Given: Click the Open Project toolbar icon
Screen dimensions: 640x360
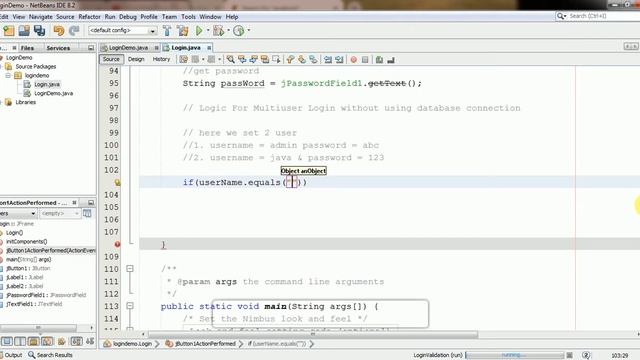Looking at the screenshot, I should pos(24,31).
